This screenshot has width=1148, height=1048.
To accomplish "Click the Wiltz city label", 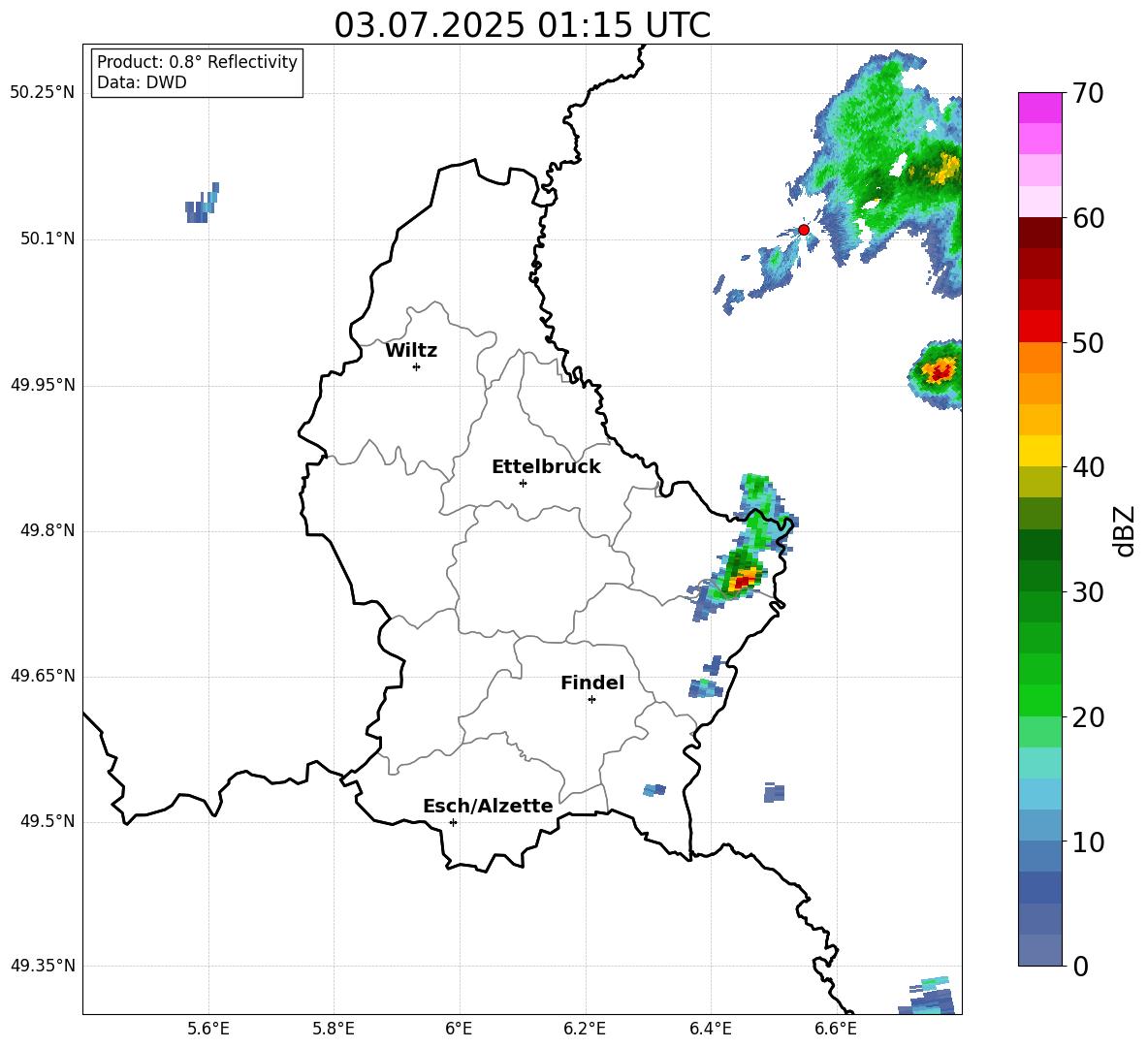I will pos(411,351).
